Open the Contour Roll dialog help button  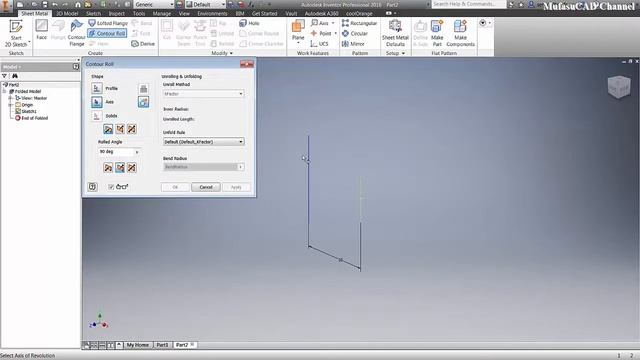(x=93, y=187)
